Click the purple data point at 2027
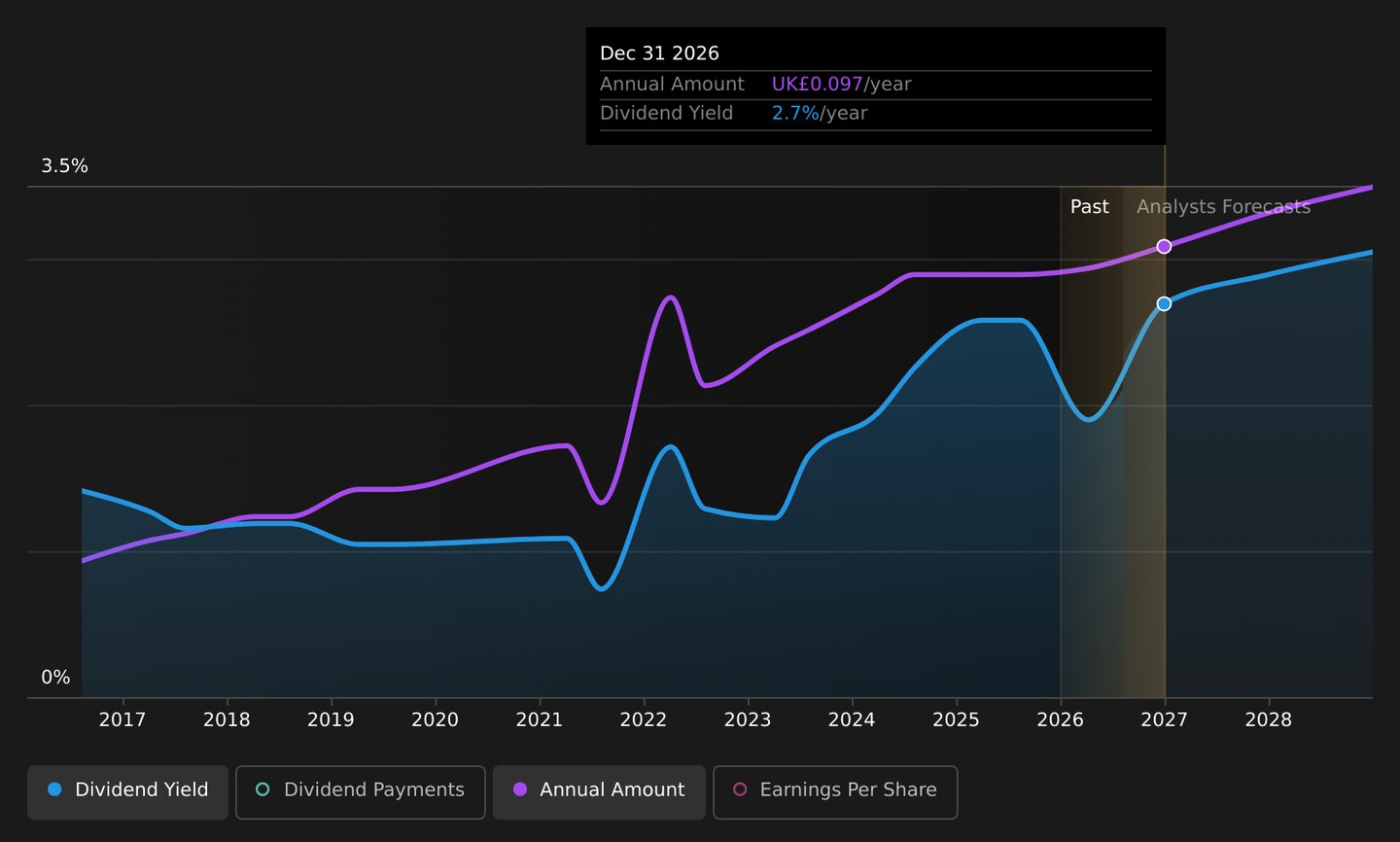 (1164, 247)
